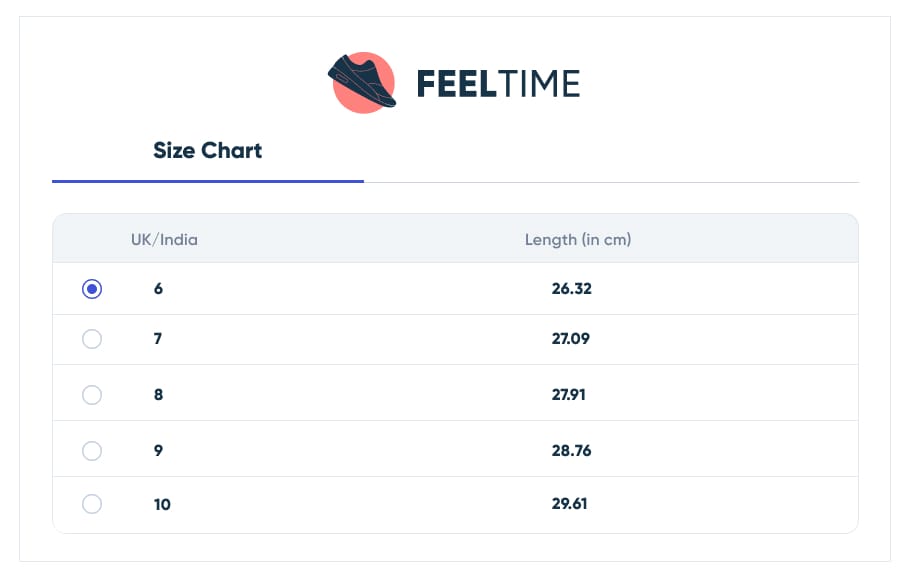The image size is (908, 581).
Task: Click the 28.76 length value
Action: coord(572,451)
